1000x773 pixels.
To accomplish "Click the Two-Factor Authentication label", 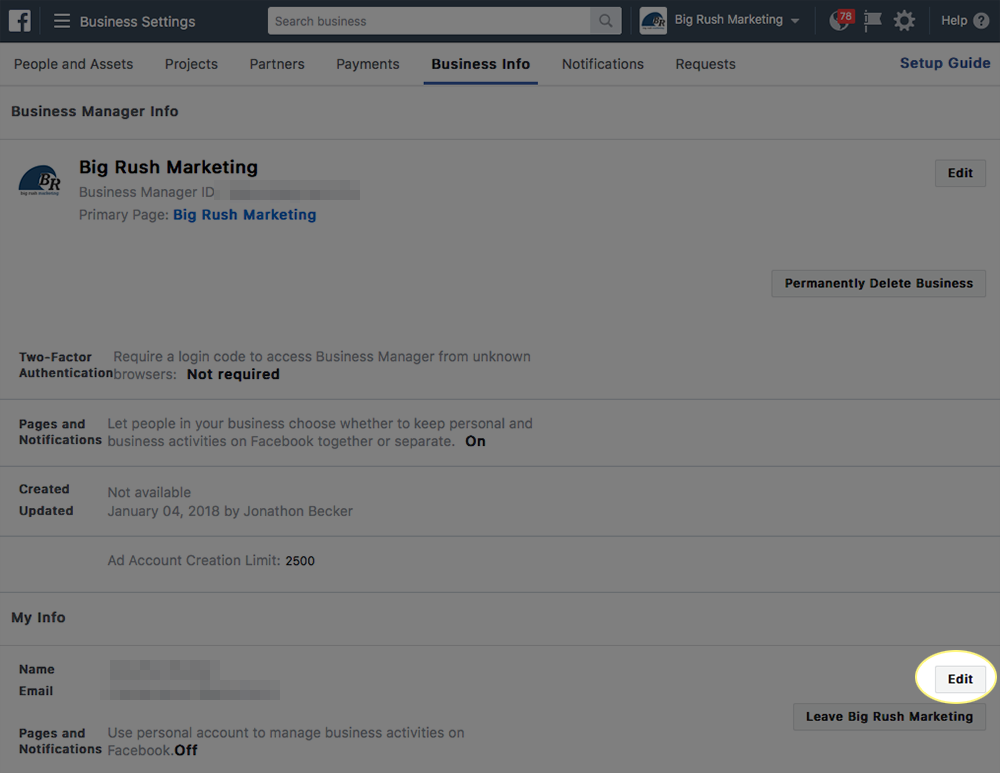I will [x=66, y=365].
